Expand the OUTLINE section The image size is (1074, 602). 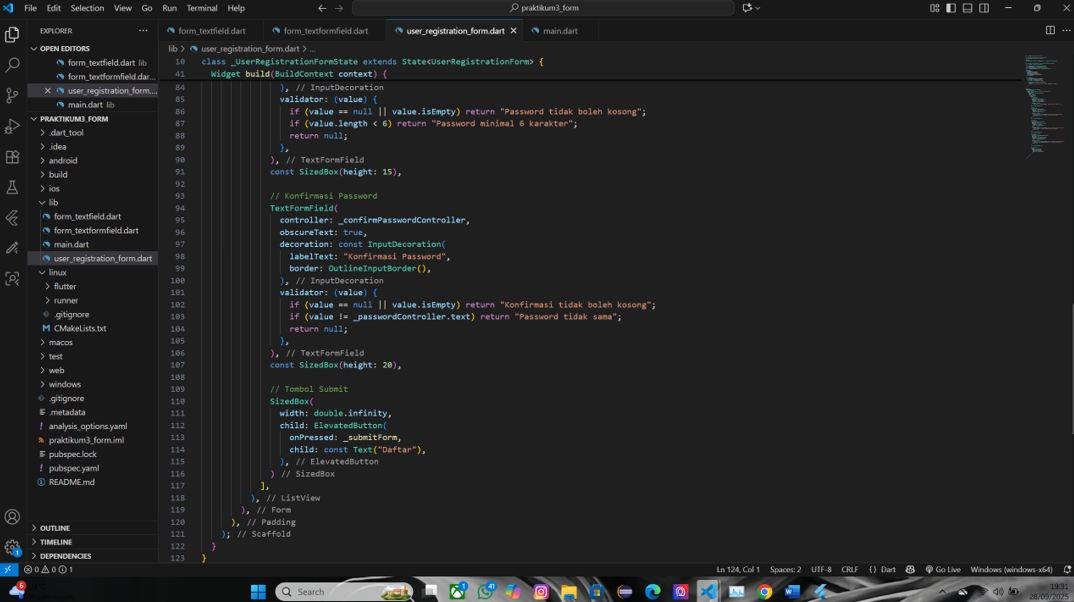click(55, 528)
